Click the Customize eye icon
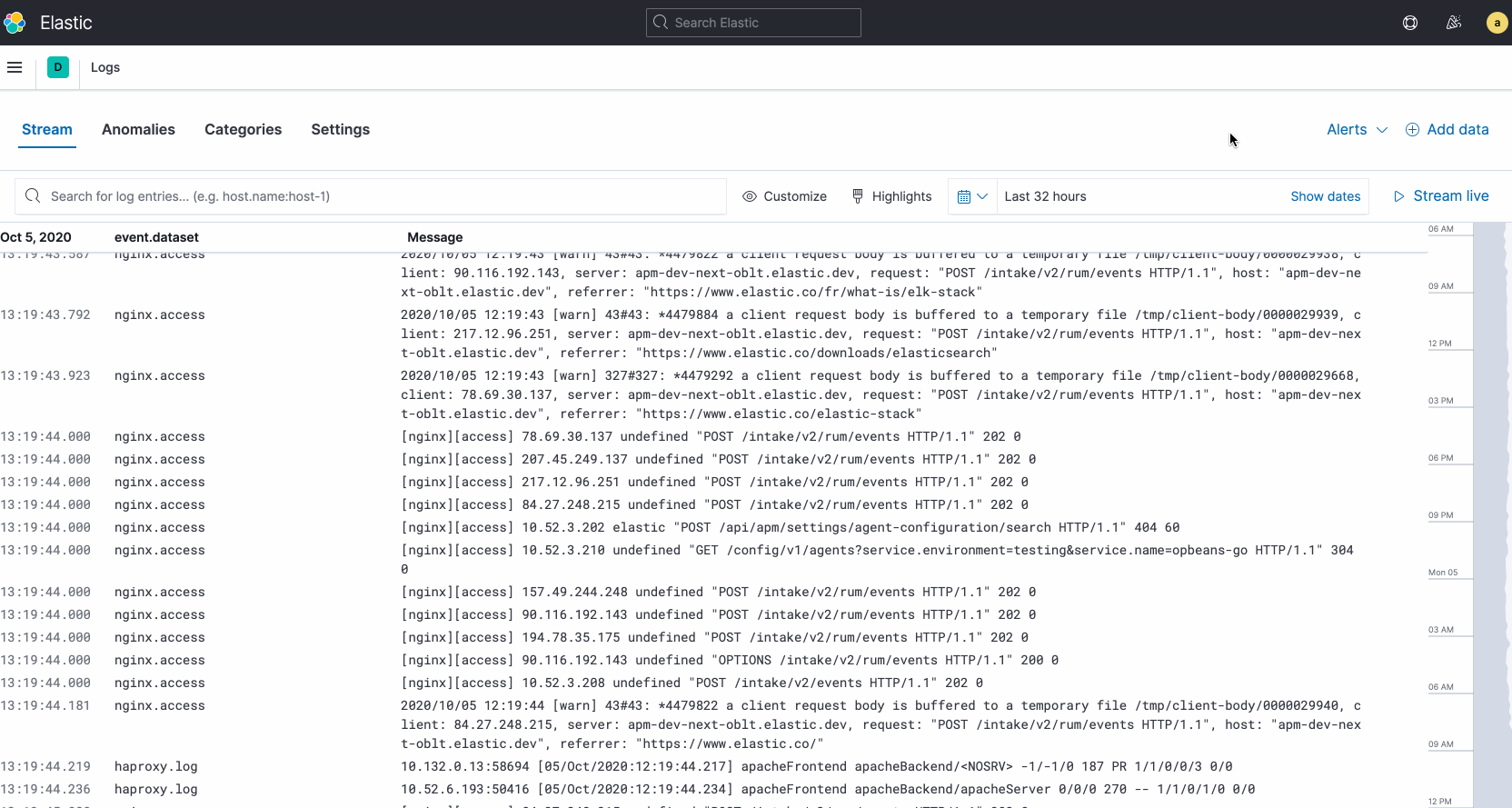The width and height of the screenshot is (1512, 808). pyautogui.click(x=750, y=196)
